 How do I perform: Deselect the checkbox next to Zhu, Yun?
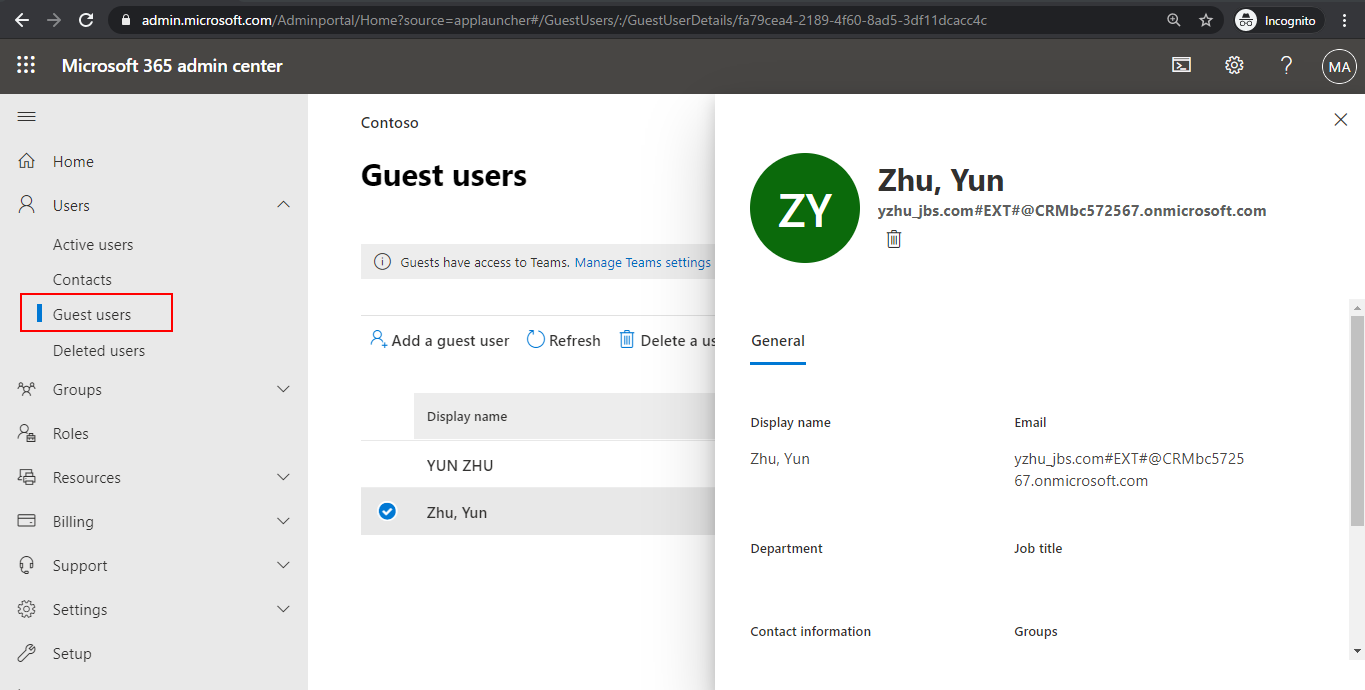click(386, 511)
